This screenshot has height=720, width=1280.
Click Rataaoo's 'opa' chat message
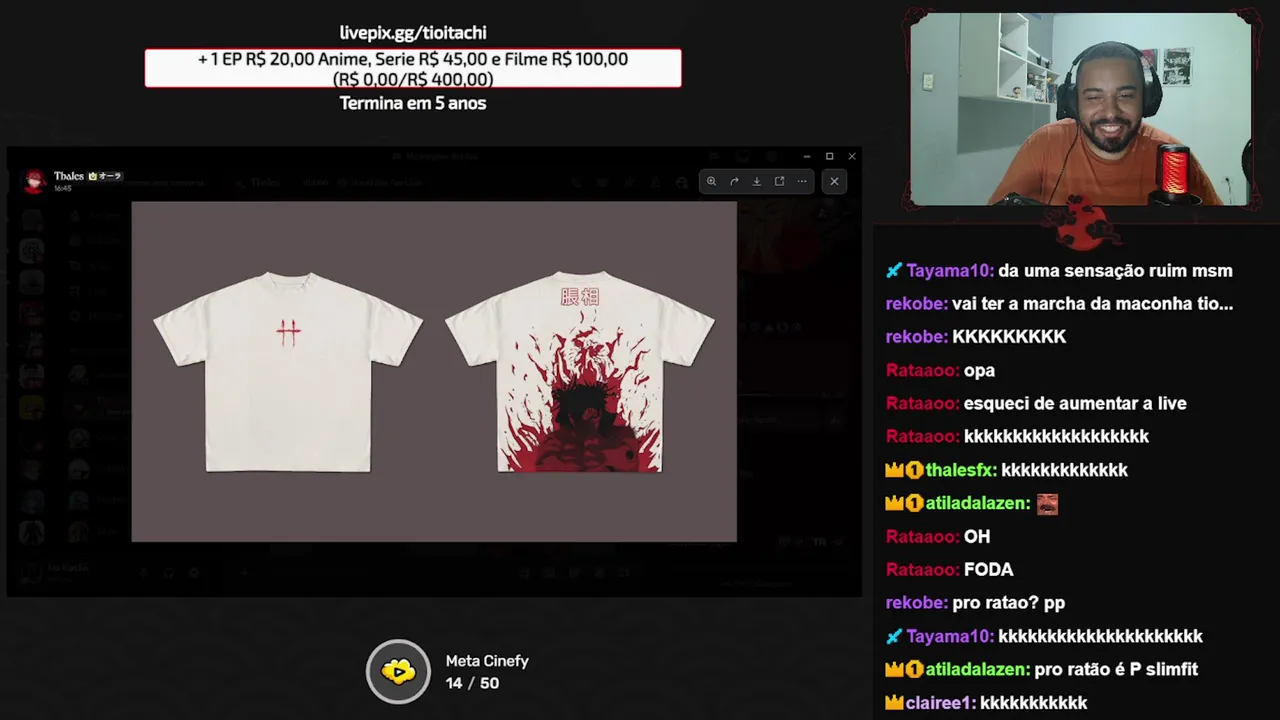(x=940, y=370)
